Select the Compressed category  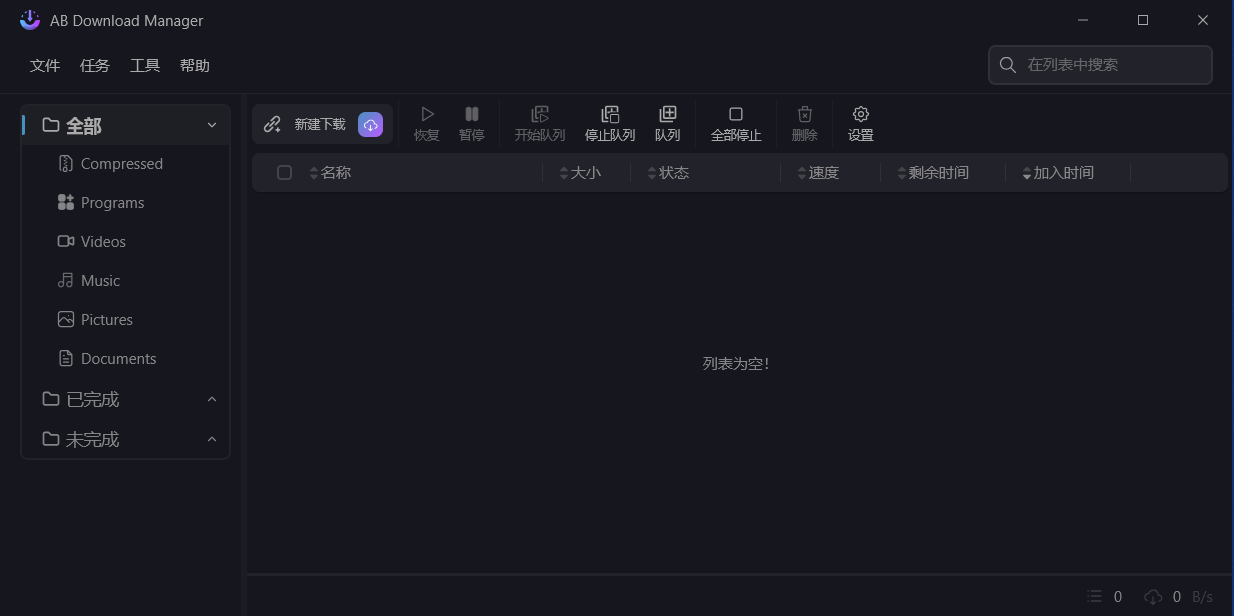click(x=125, y=164)
